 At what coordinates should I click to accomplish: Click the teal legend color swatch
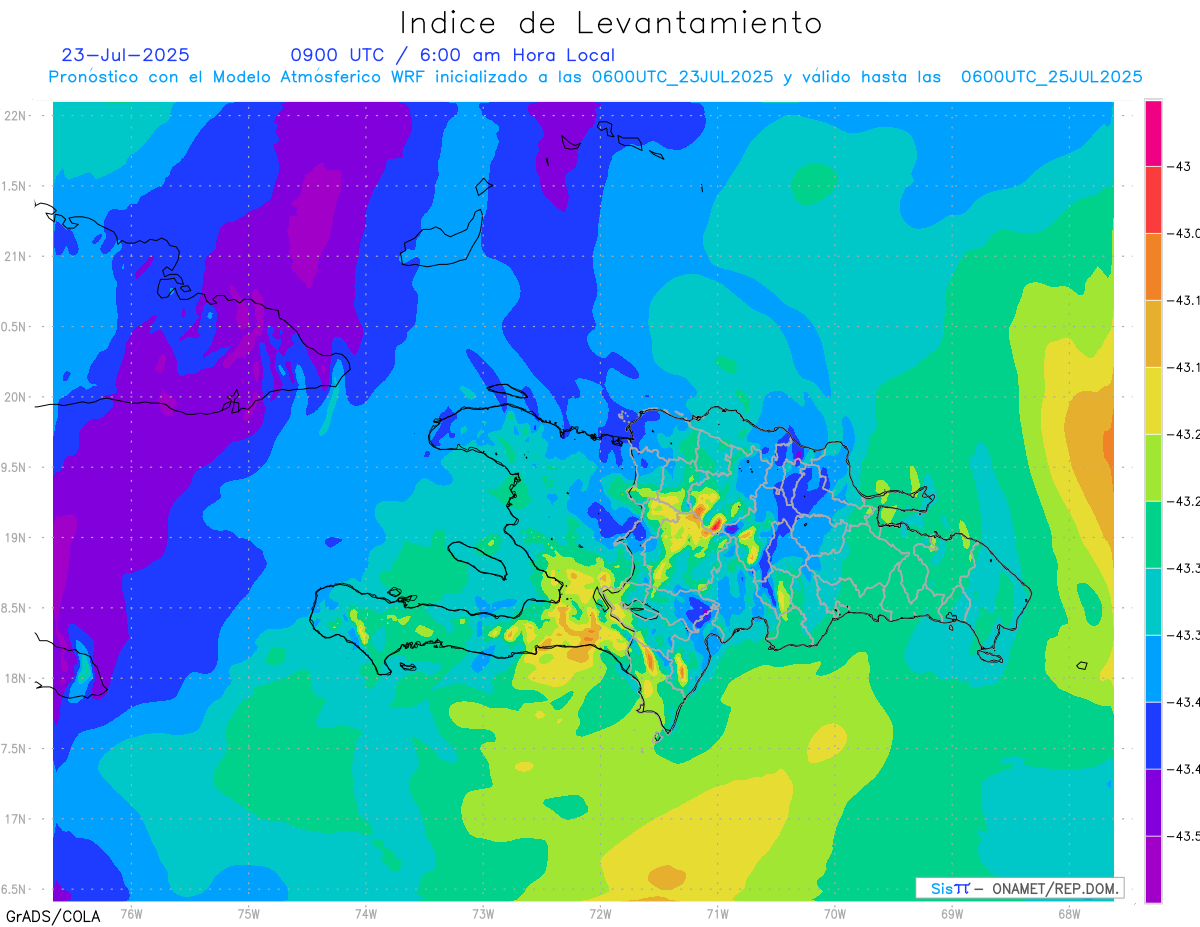(1153, 601)
